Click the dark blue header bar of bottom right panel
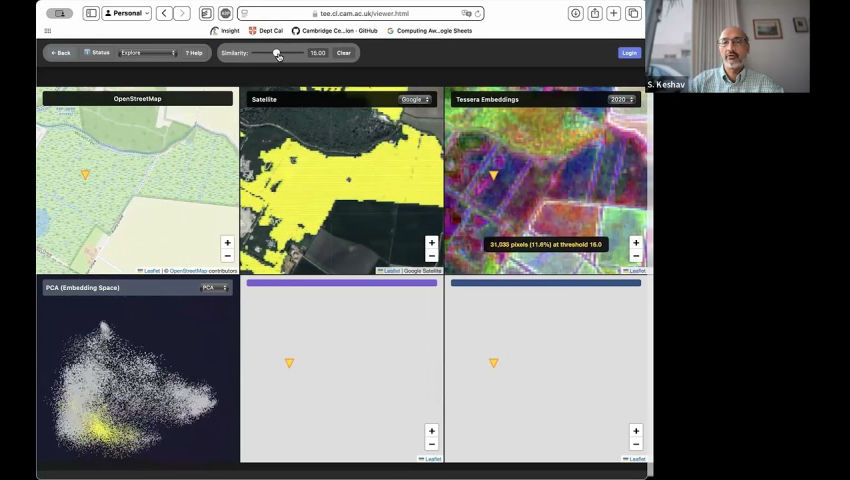Image resolution: width=850 pixels, height=480 pixels. pos(546,283)
